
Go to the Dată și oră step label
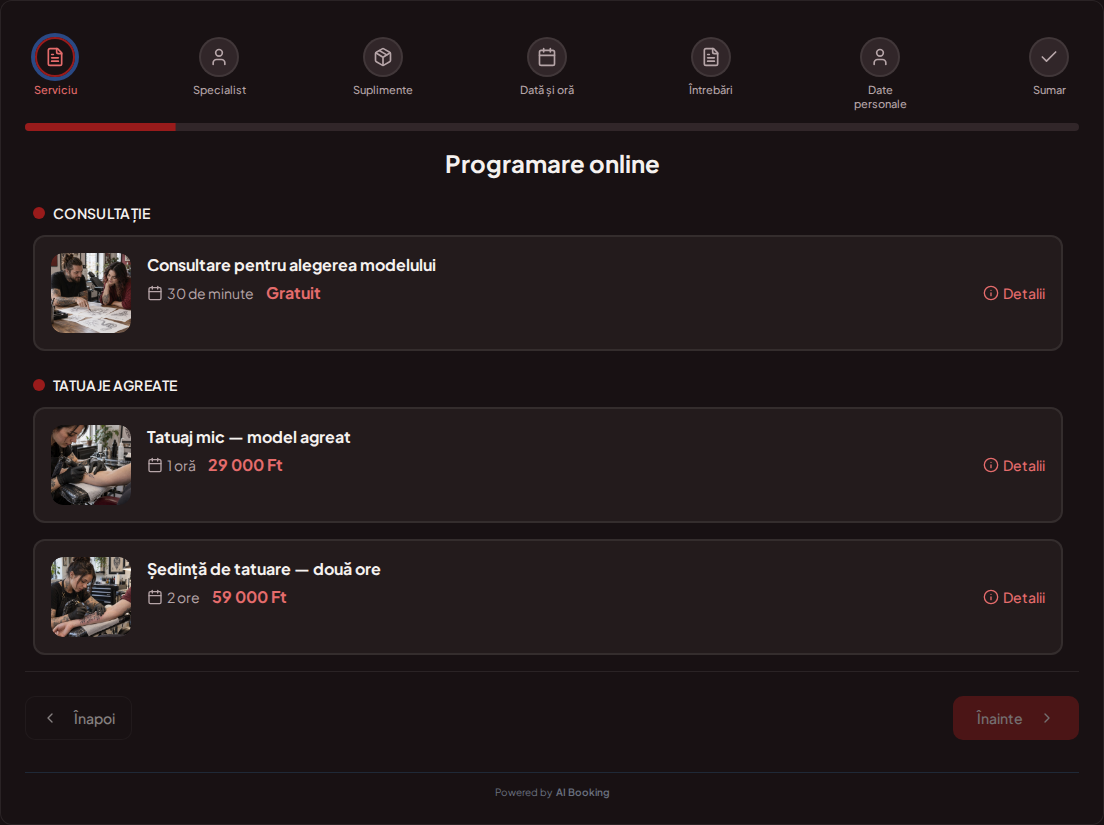(547, 90)
